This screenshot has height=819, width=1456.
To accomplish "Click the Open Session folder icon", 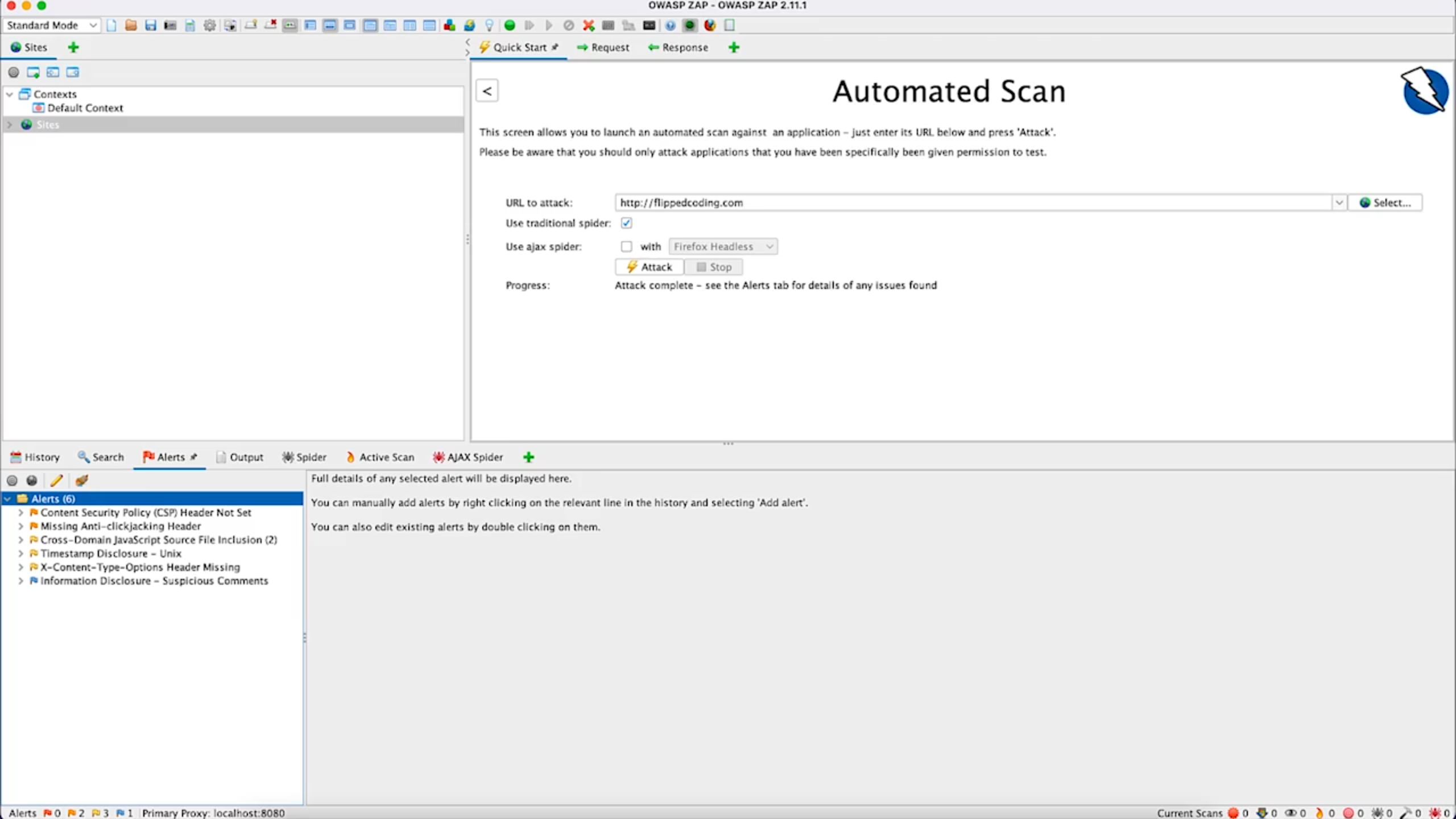I will [131, 25].
